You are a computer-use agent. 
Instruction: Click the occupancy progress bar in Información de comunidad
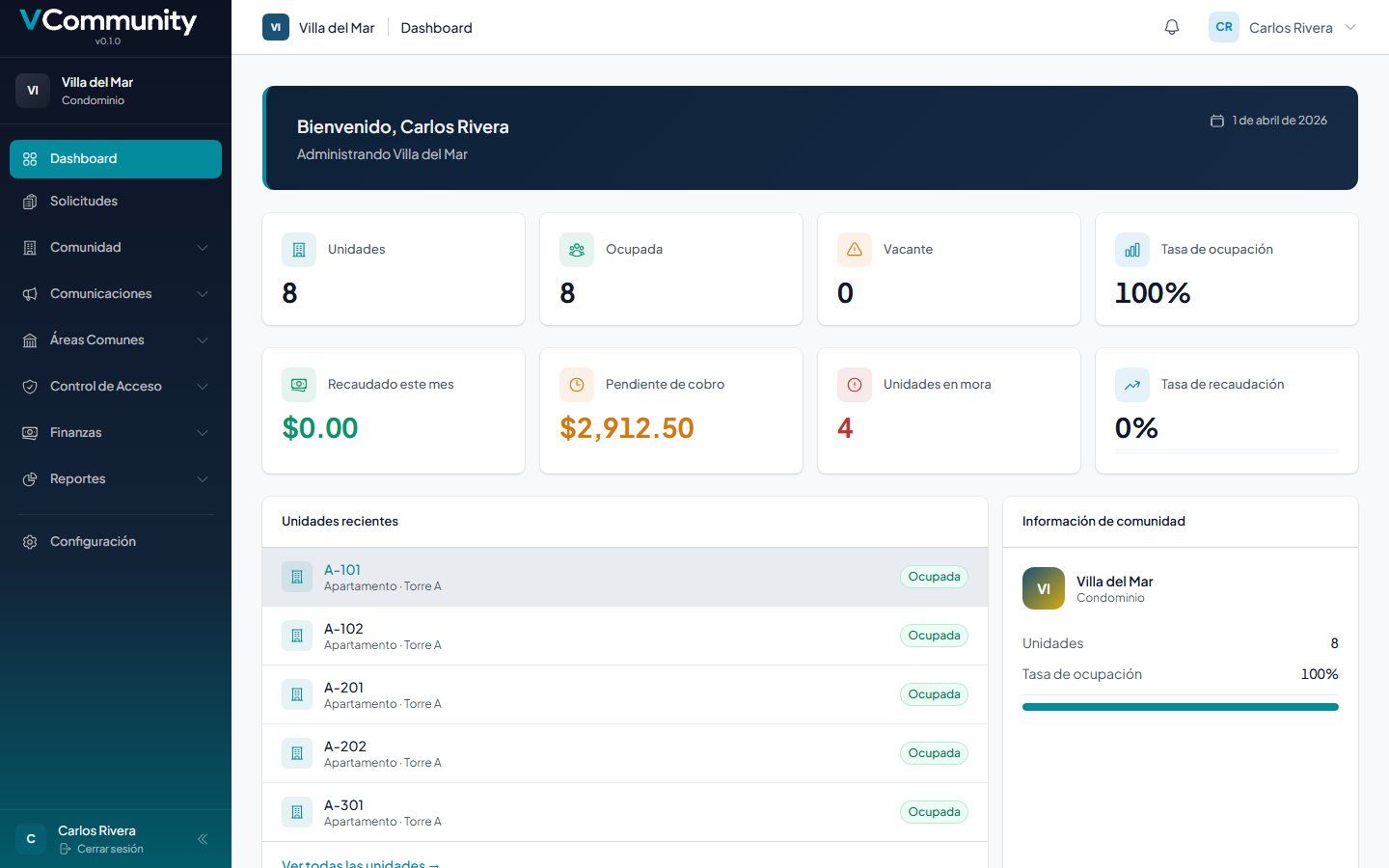[x=1181, y=706]
